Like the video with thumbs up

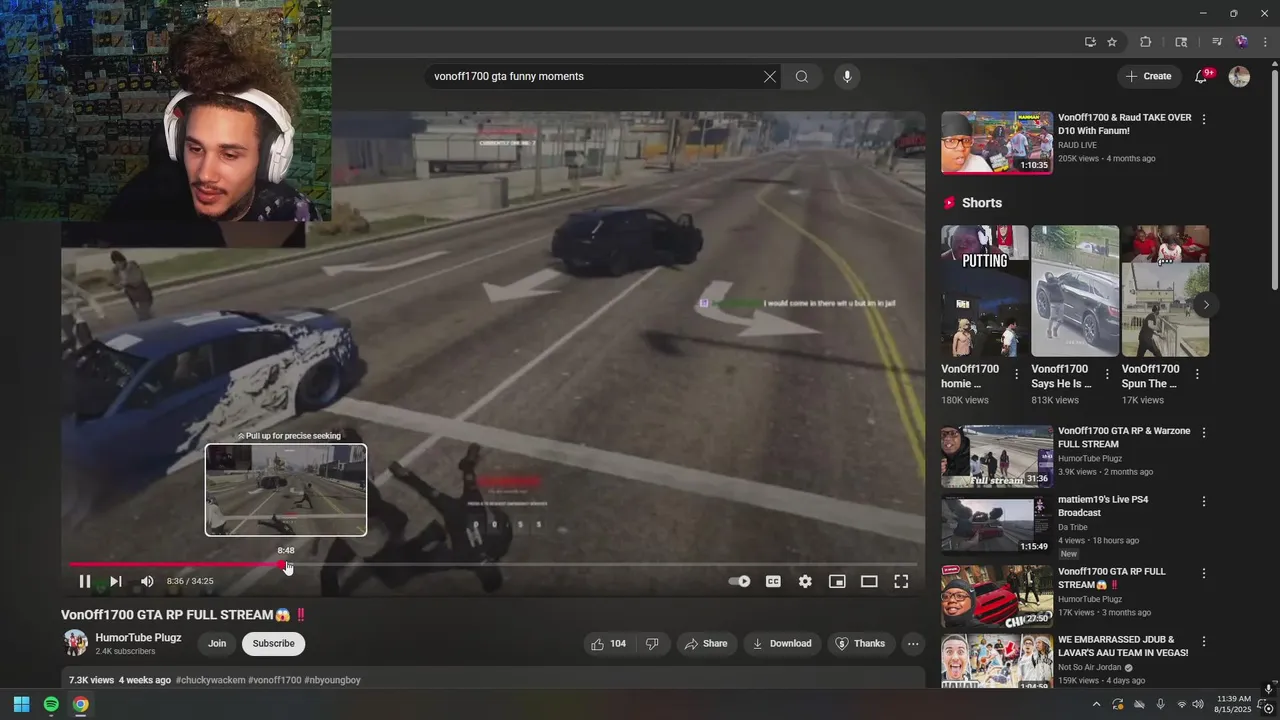[x=609, y=644]
